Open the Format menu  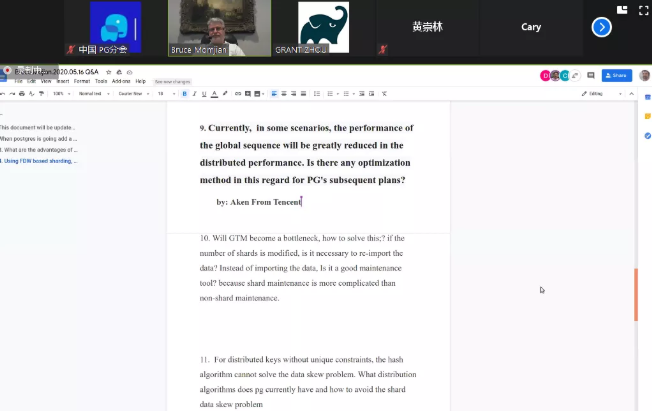coord(79,81)
